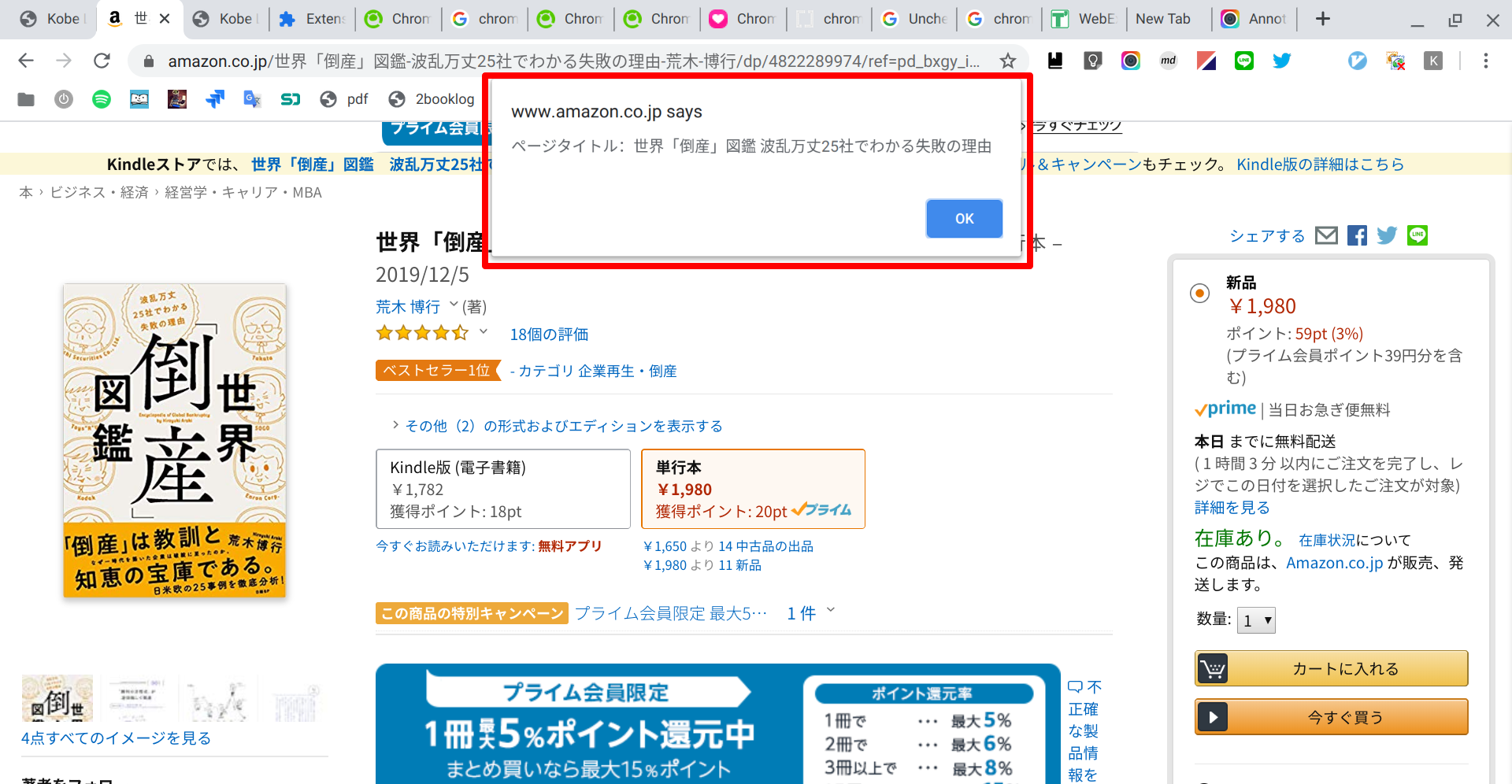Select the 単行本 format box
The height and width of the screenshot is (784, 1512).
pyautogui.click(x=753, y=489)
